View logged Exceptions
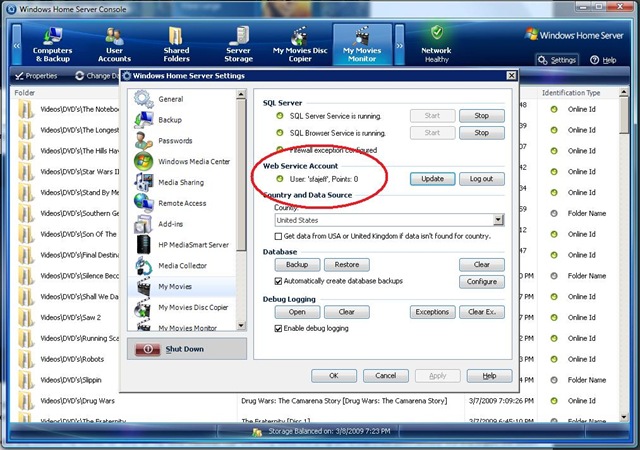 [433, 312]
